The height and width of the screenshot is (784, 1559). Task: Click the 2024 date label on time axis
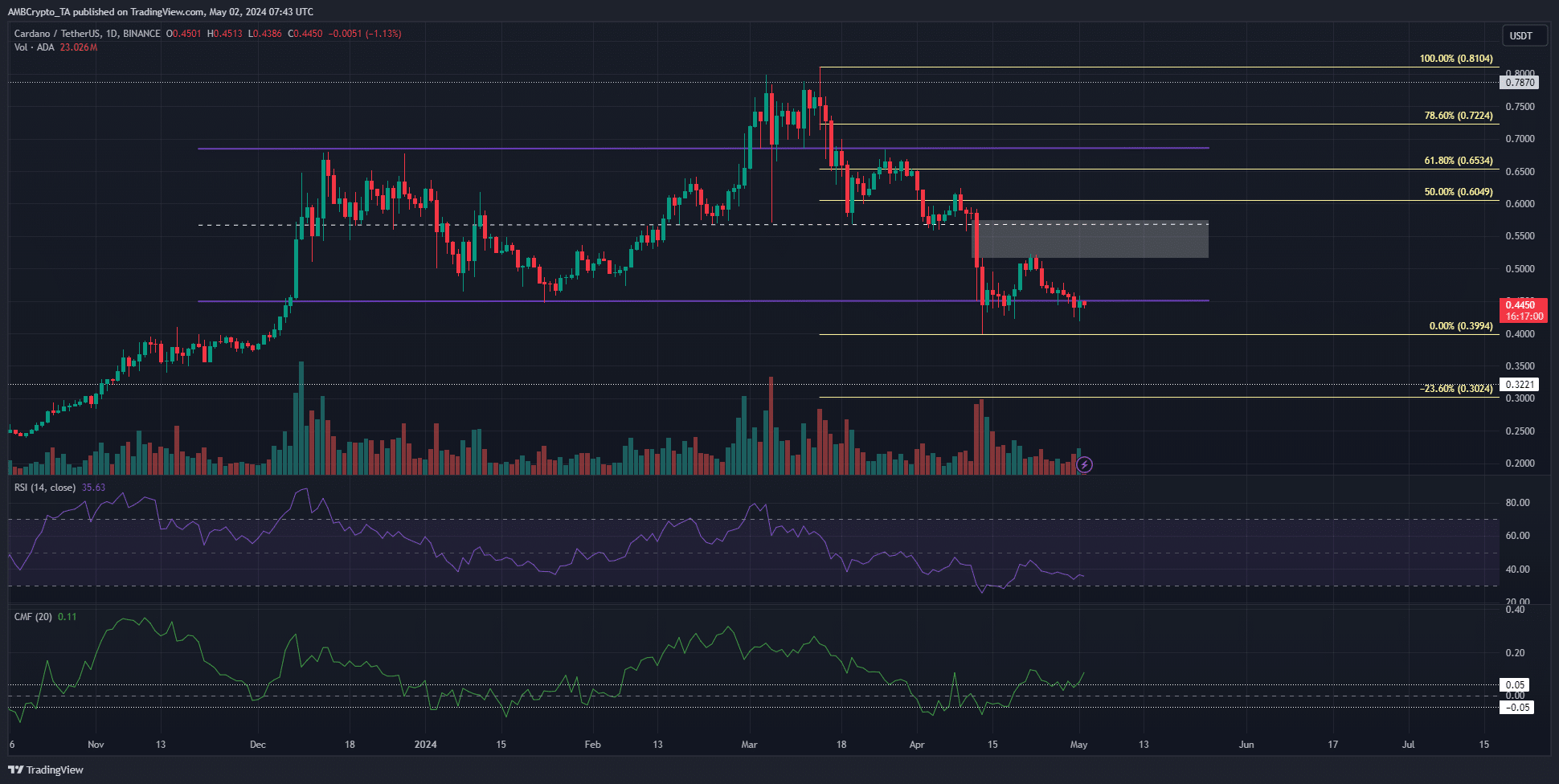point(425,745)
